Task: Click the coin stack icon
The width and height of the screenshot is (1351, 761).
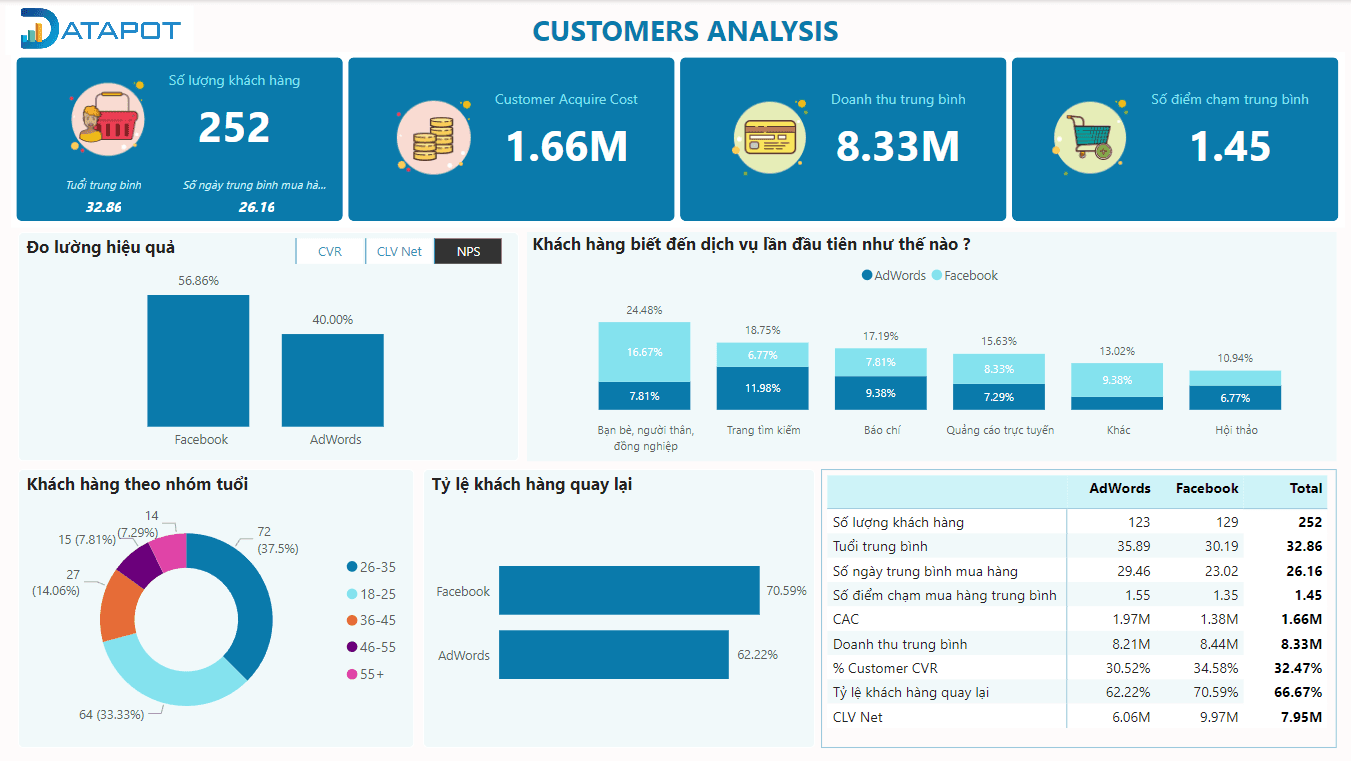Action: click(434, 138)
